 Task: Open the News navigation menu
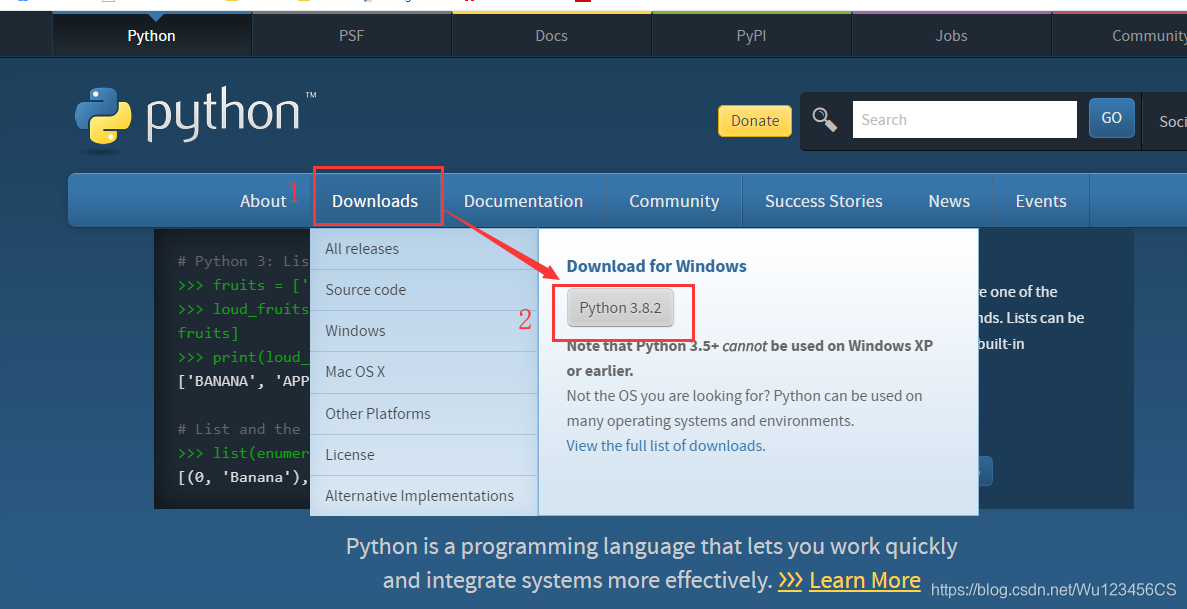[x=949, y=201]
